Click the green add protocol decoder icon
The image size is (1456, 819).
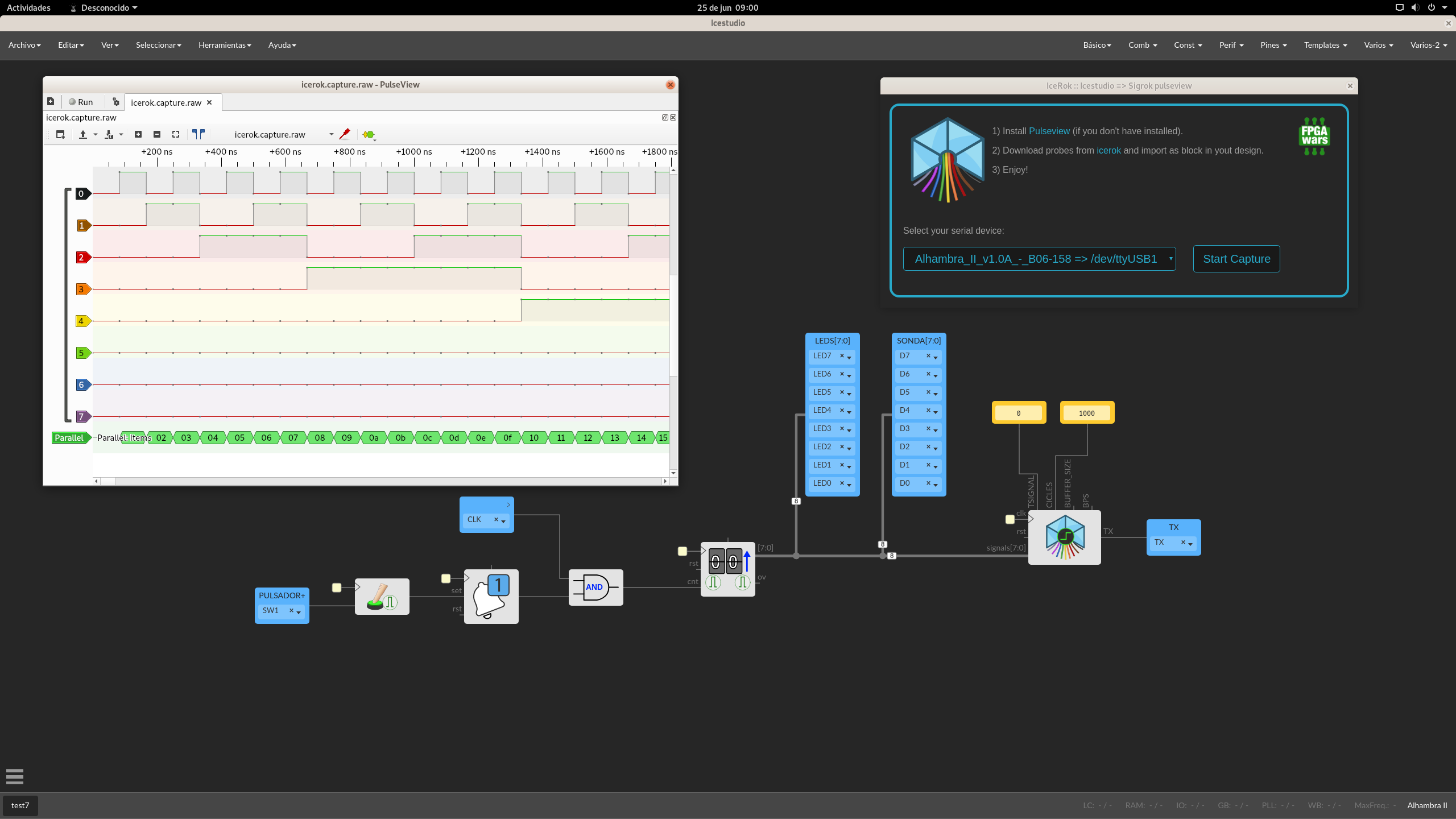click(x=369, y=135)
